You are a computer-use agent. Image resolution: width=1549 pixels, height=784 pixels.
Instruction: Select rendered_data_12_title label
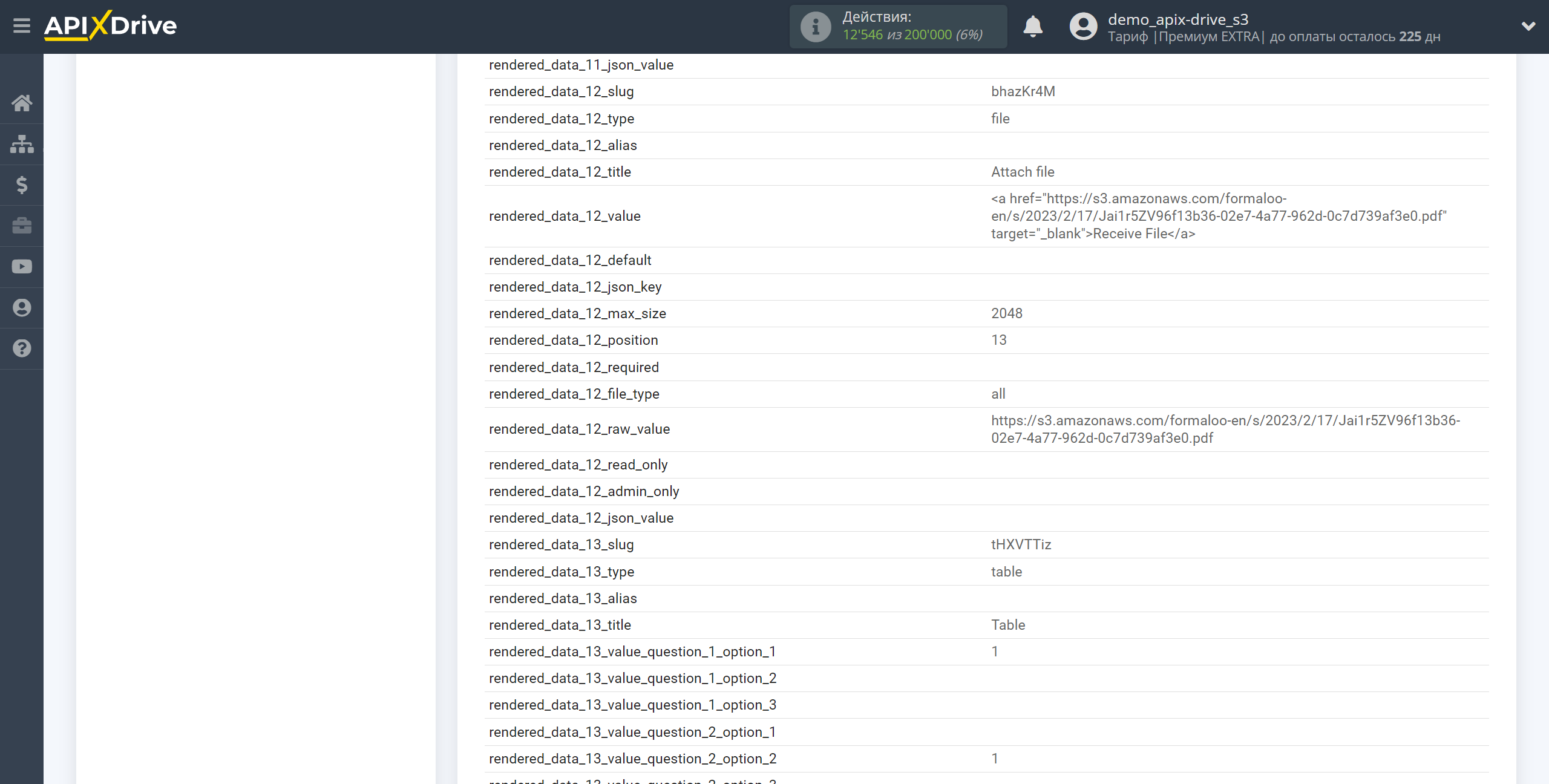(x=560, y=172)
